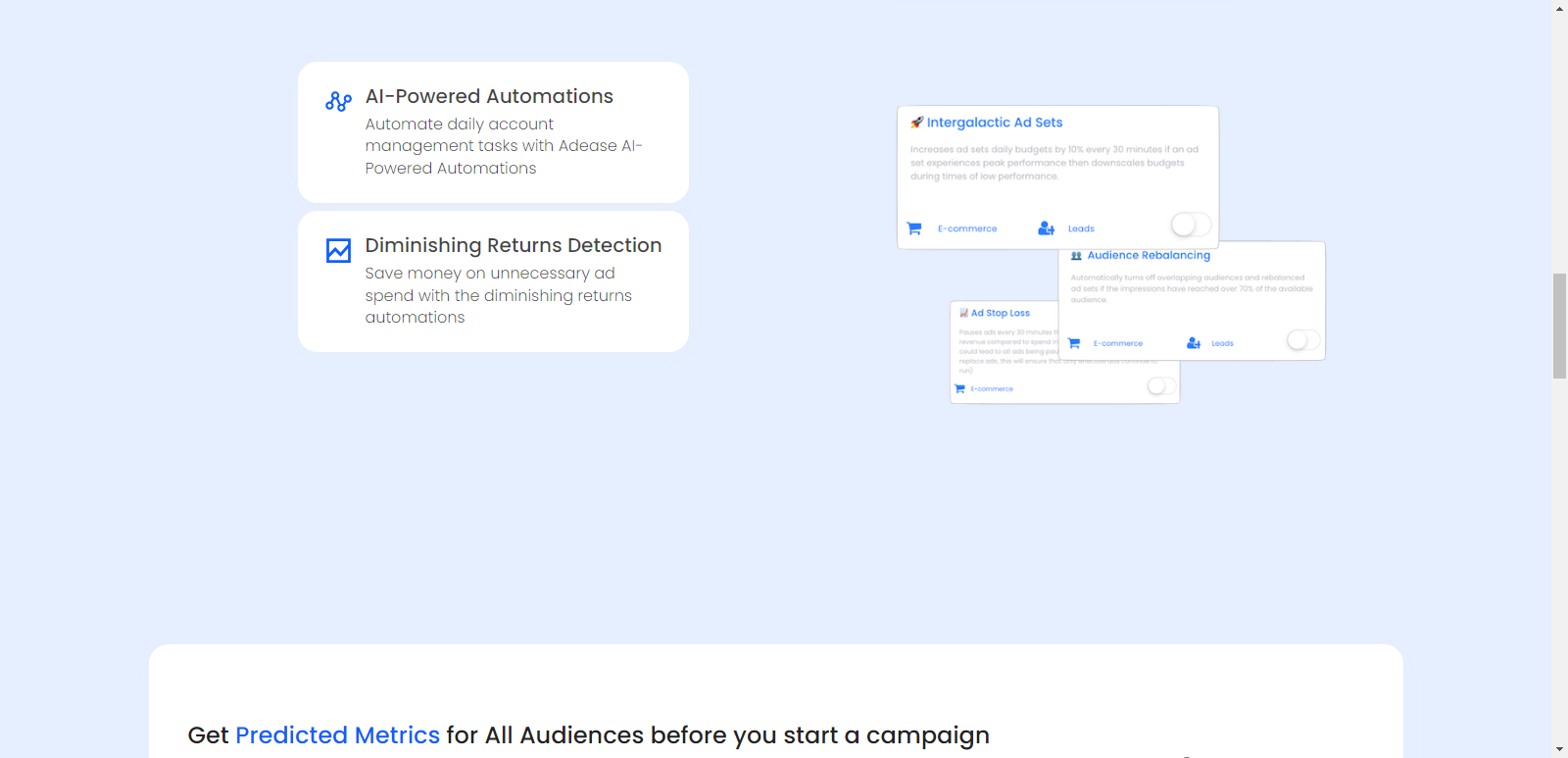Click the rocket icon beside Intergalactic Ad Sets
This screenshot has height=758, width=1568.
click(x=917, y=123)
